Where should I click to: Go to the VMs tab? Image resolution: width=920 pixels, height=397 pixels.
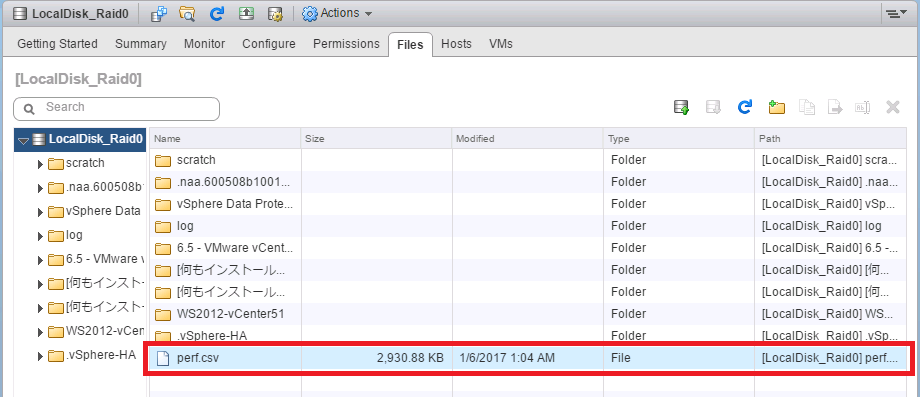tap(500, 44)
